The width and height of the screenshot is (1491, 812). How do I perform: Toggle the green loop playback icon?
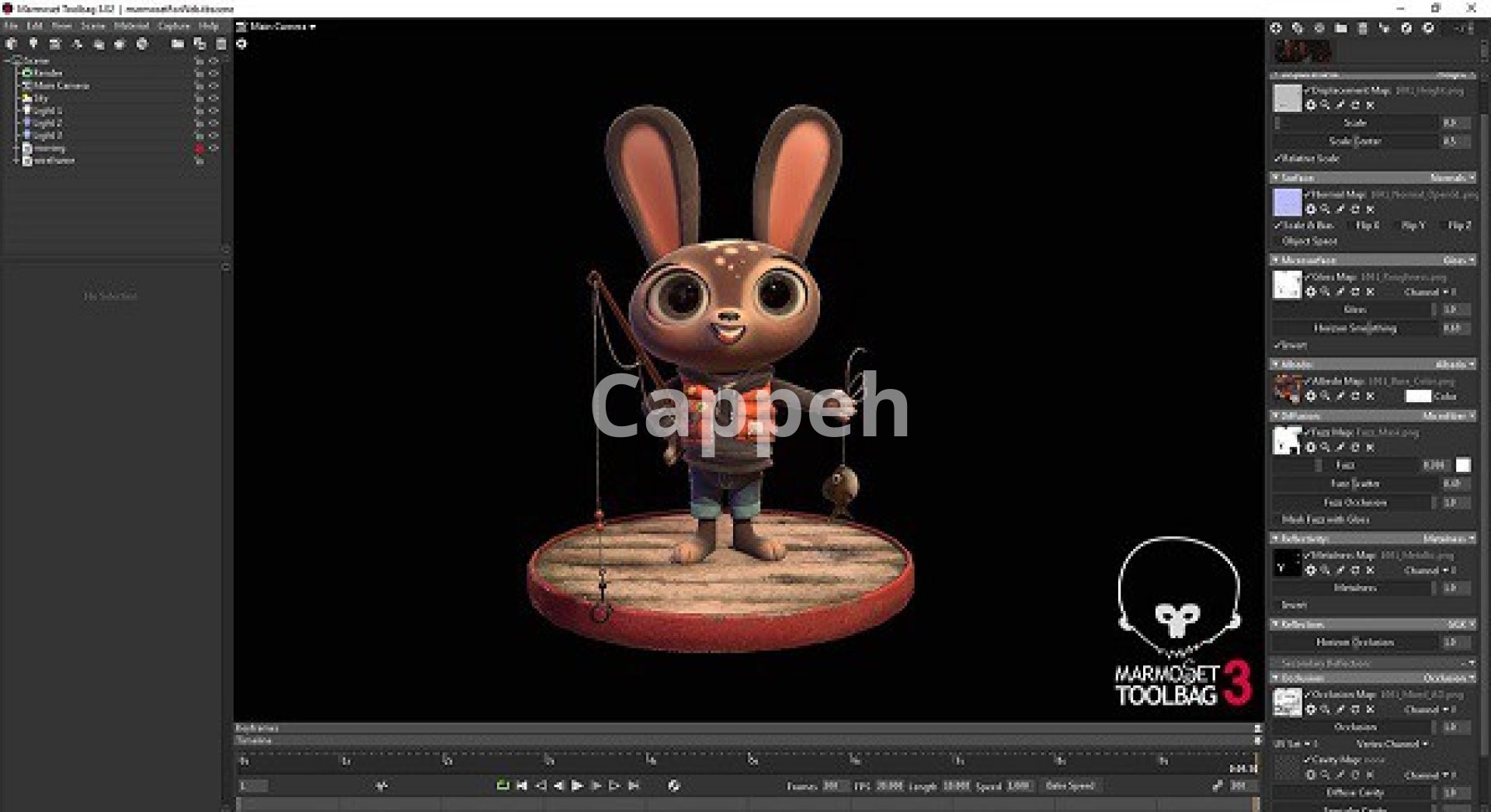(502, 786)
